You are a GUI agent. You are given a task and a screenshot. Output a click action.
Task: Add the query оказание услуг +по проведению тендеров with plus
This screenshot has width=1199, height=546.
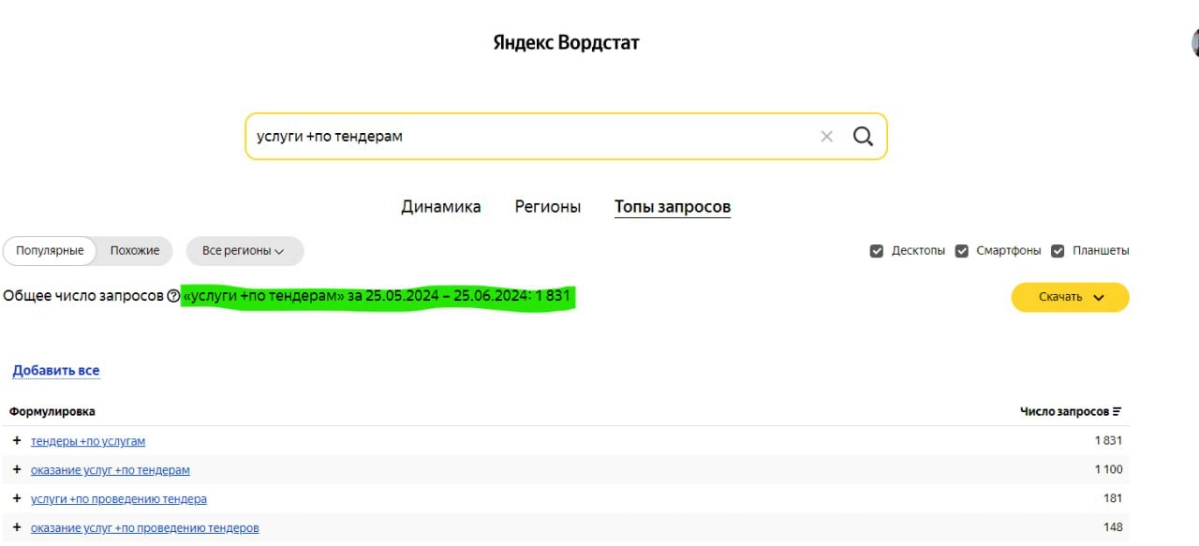[x=17, y=528]
